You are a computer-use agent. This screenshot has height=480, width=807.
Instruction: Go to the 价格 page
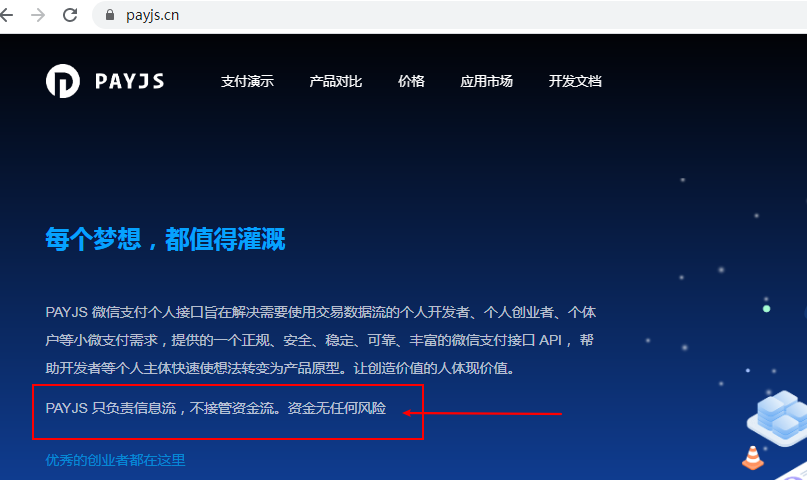pyautogui.click(x=411, y=81)
